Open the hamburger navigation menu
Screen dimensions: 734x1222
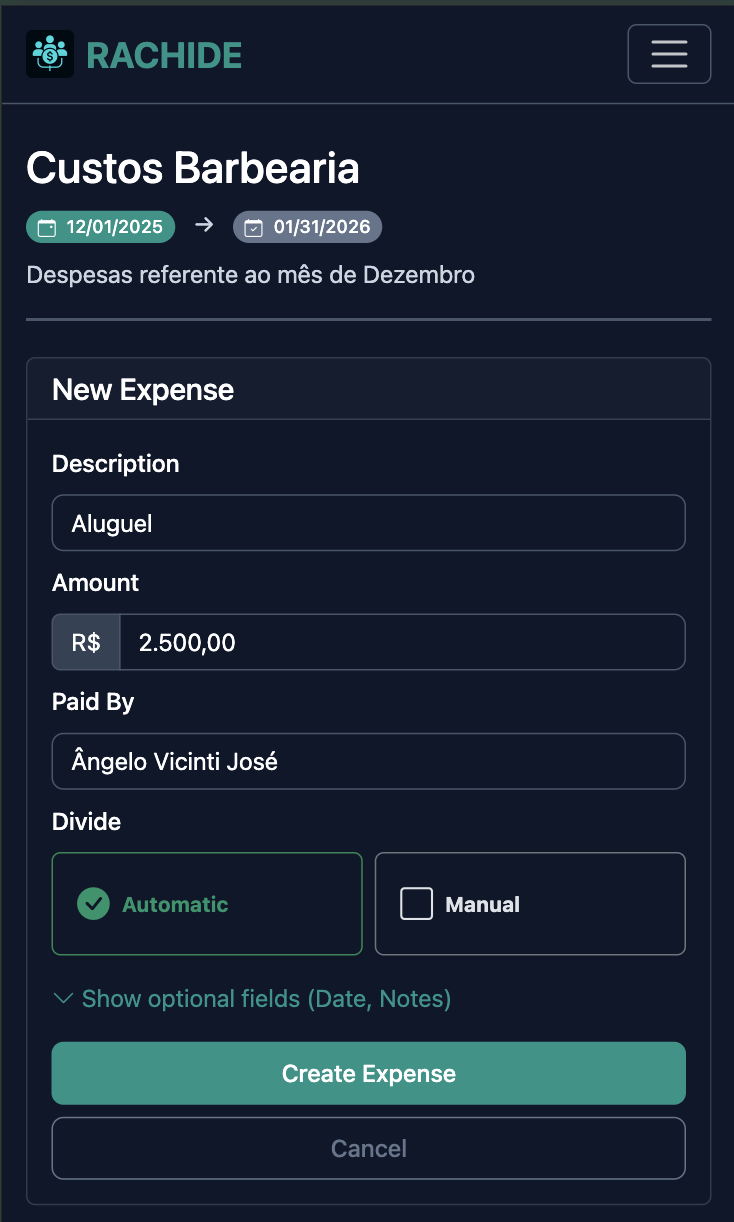click(x=668, y=54)
